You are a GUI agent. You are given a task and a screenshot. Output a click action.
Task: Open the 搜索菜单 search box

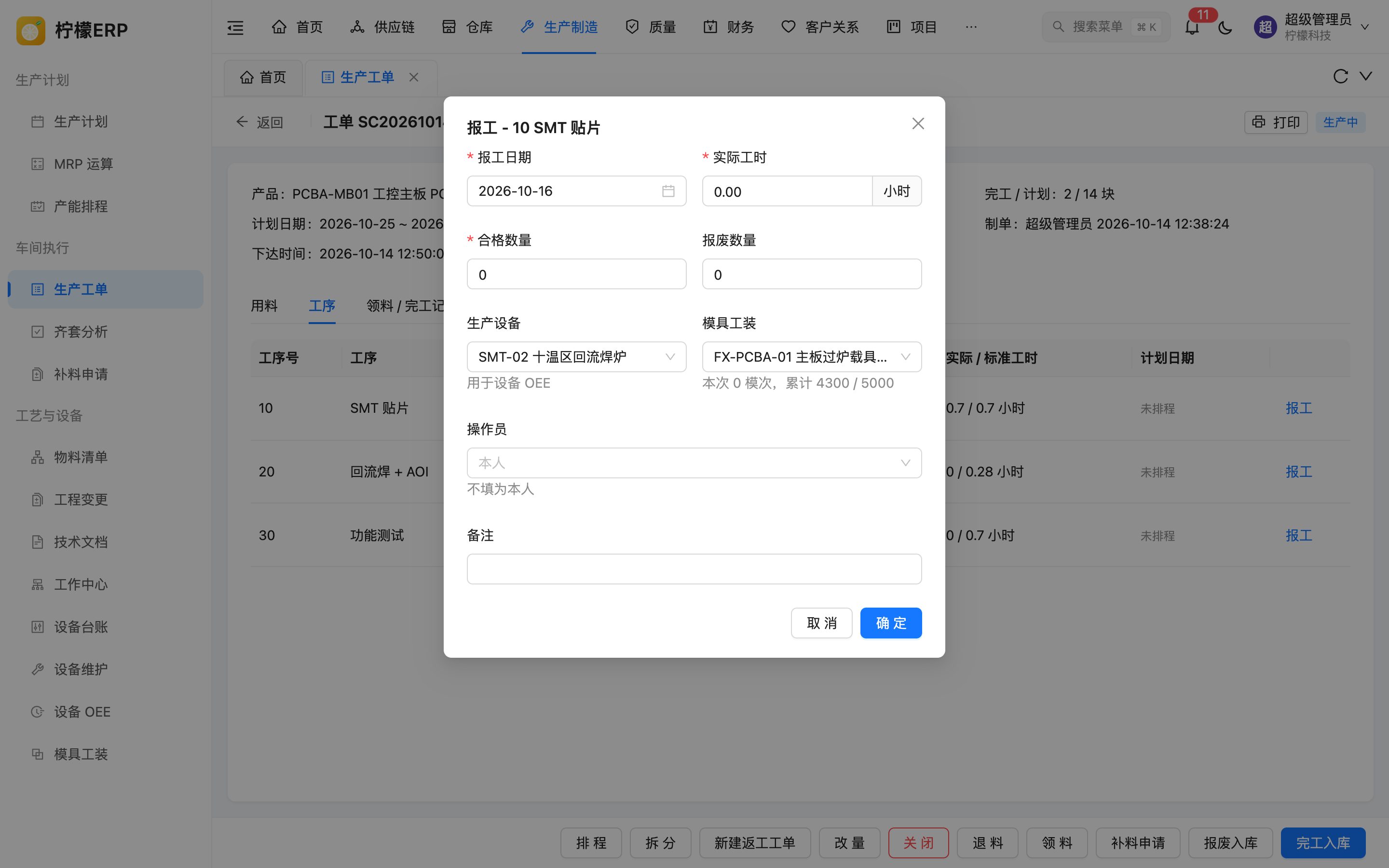tap(1105, 27)
